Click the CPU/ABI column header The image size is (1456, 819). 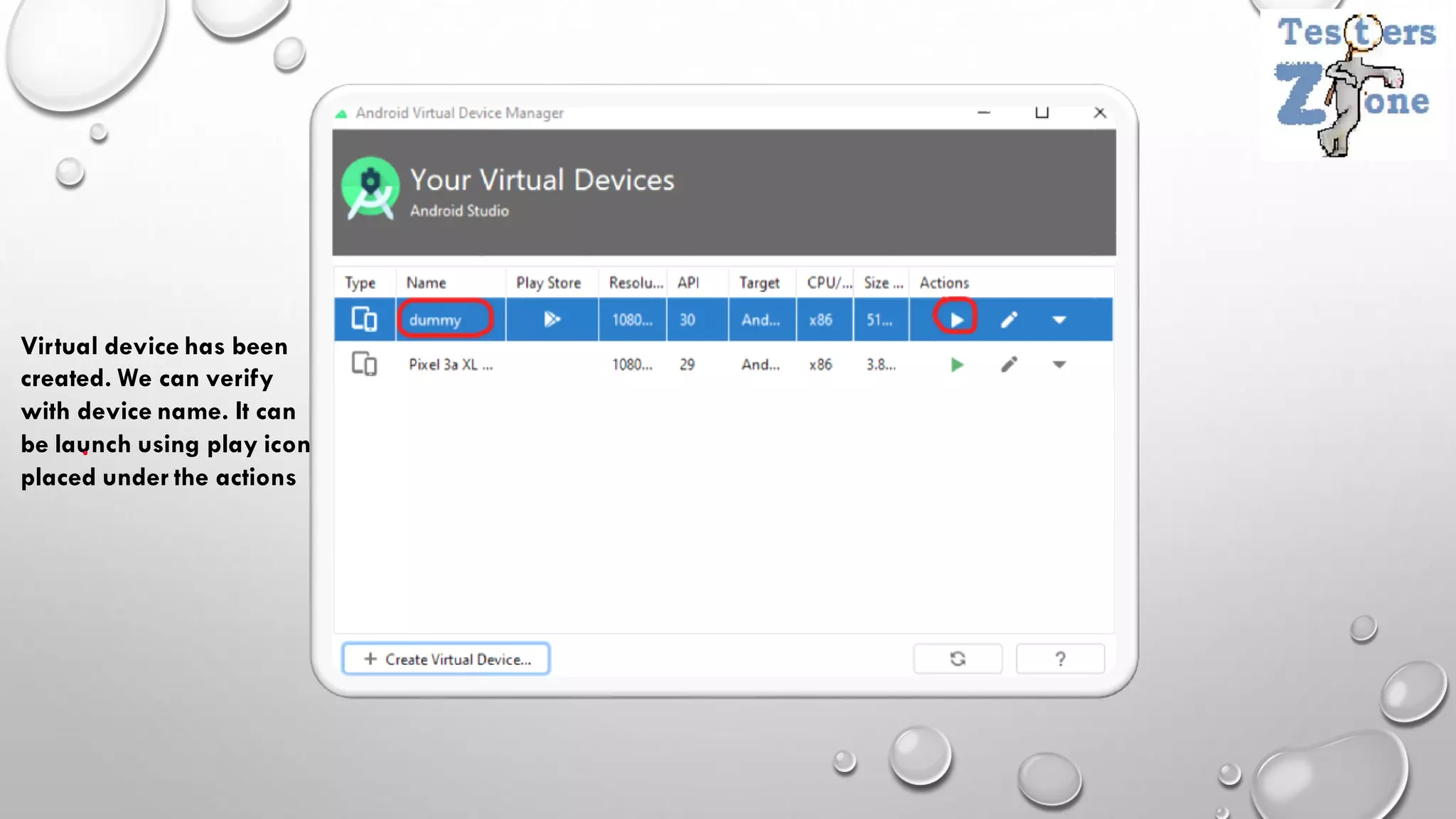click(x=829, y=283)
